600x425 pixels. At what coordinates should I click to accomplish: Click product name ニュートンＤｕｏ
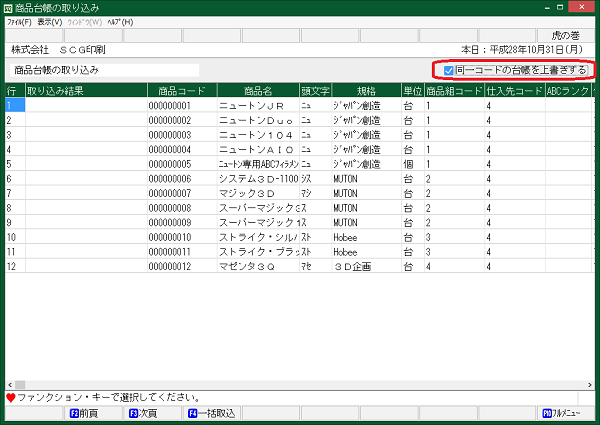click(256, 120)
